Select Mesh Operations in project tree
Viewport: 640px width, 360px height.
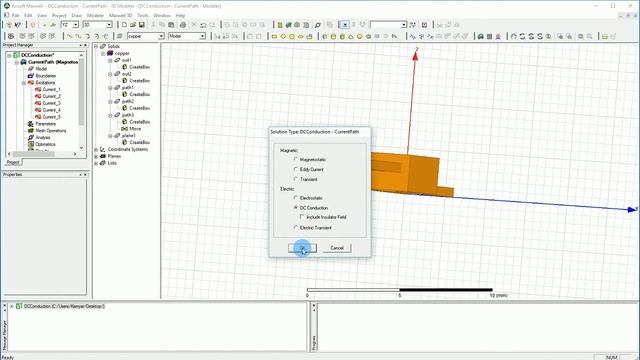(x=50, y=131)
